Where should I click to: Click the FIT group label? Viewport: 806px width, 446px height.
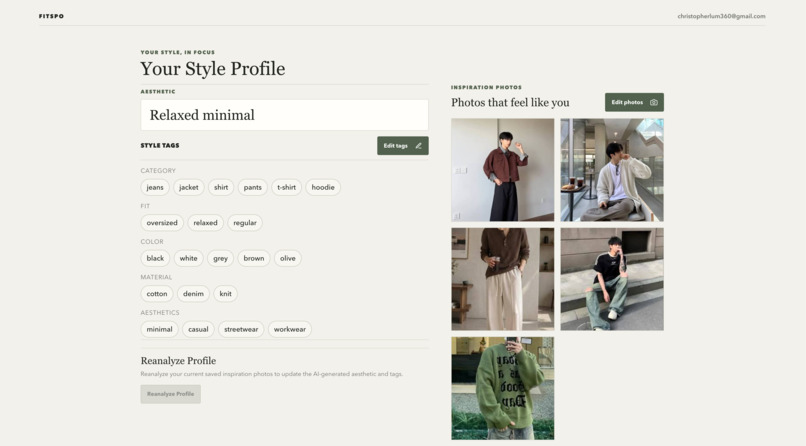(145, 206)
